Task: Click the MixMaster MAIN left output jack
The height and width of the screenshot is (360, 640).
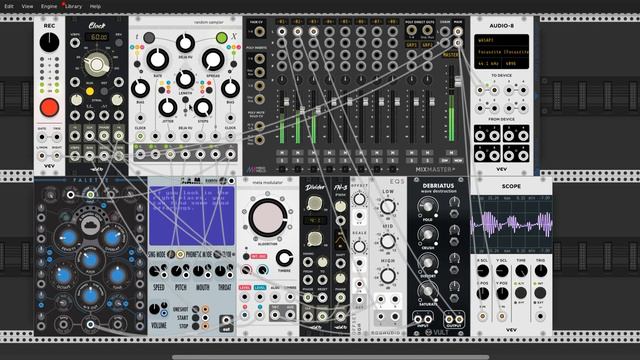Action: [x=458, y=31]
